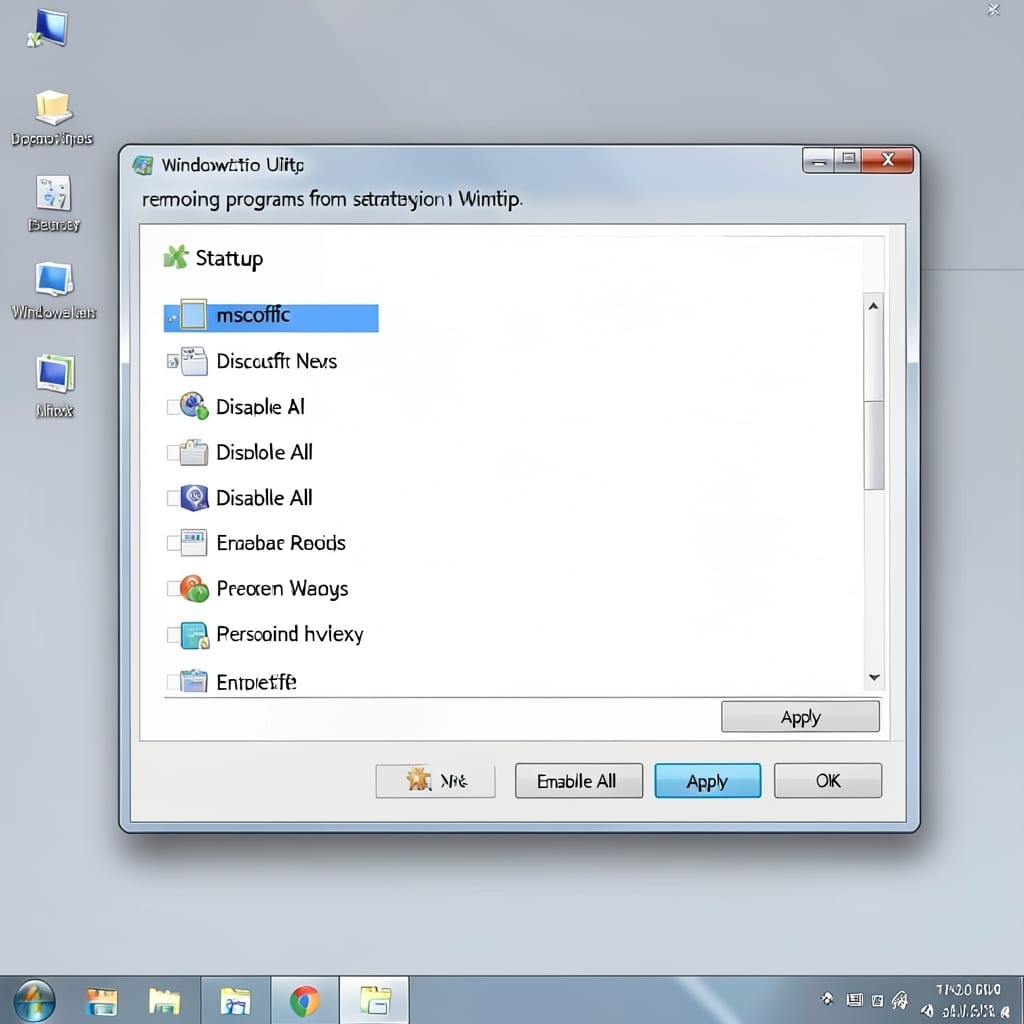Screen dimensions: 1024x1024
Task: Minimize the startup utility dialog
Action: pyautogui.click(x=819, y=161)
